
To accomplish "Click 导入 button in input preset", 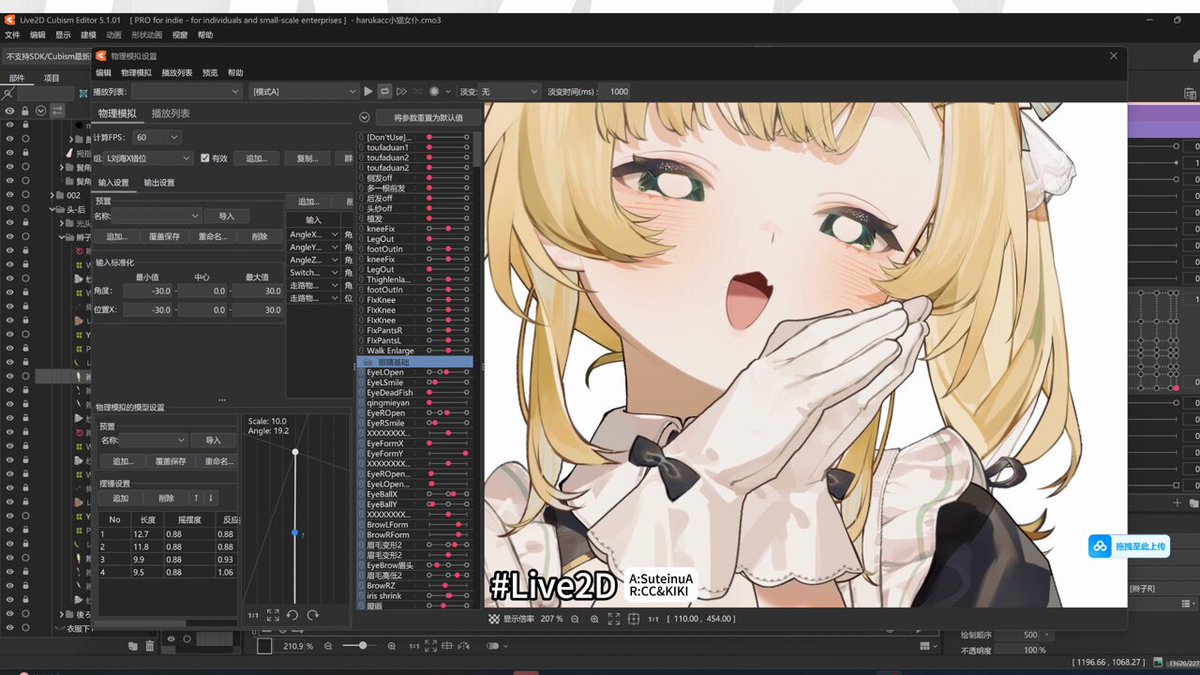I will coord(226,216).
